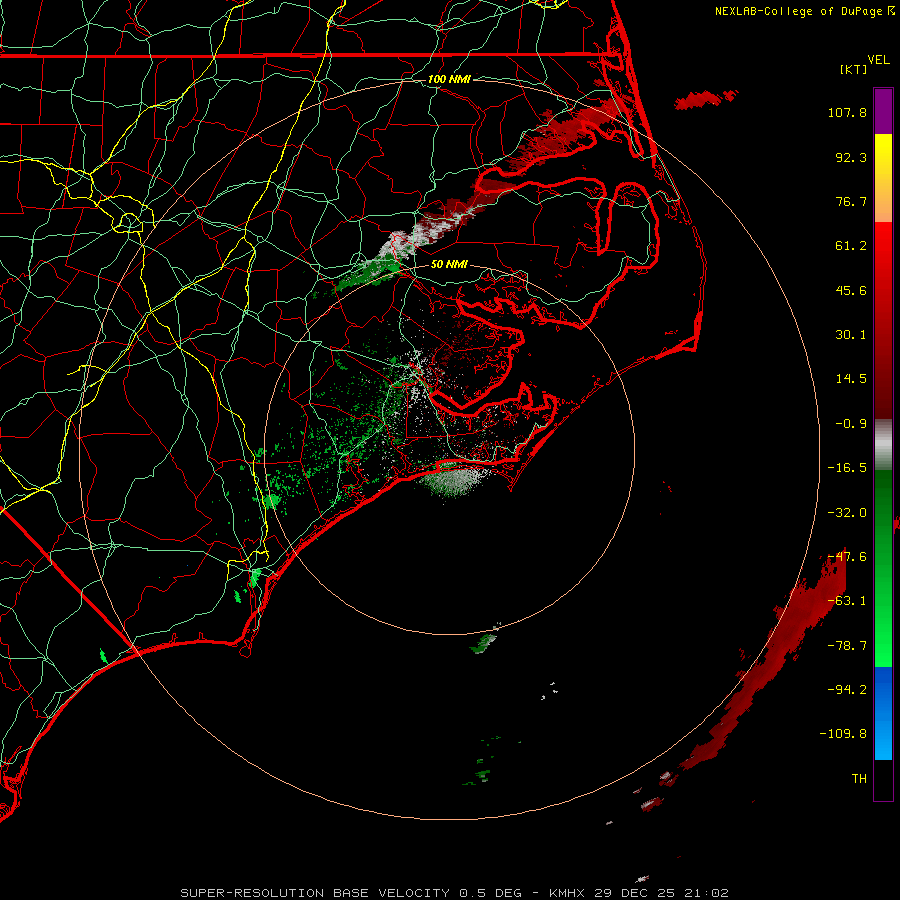Click the KMHX station identifier
This screenshot has height=900, width=900.
pos(567,893)
